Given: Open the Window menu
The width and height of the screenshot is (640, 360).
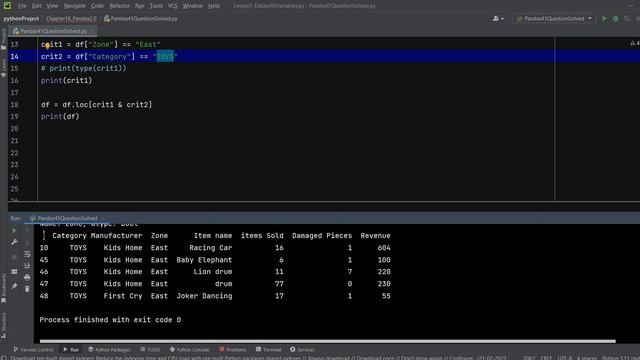Looking at the screenshot, I should tap(193, 6).
